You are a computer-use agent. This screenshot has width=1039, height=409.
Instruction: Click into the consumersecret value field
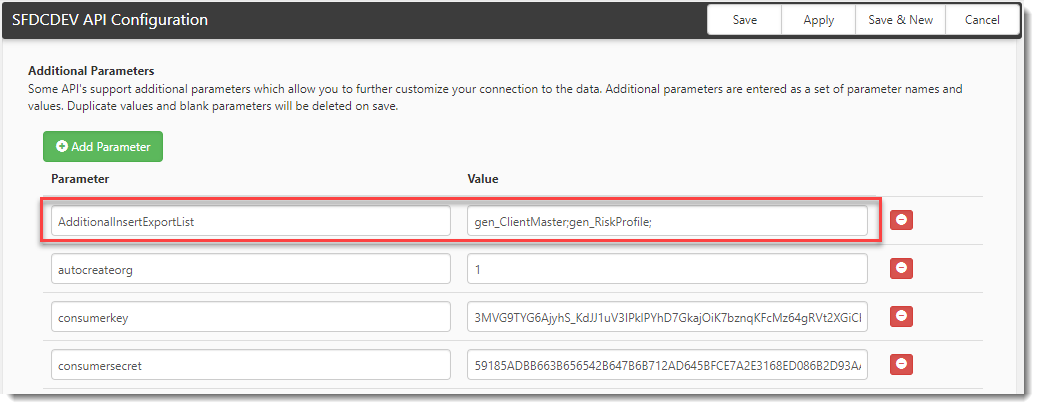tap(667, 366)
